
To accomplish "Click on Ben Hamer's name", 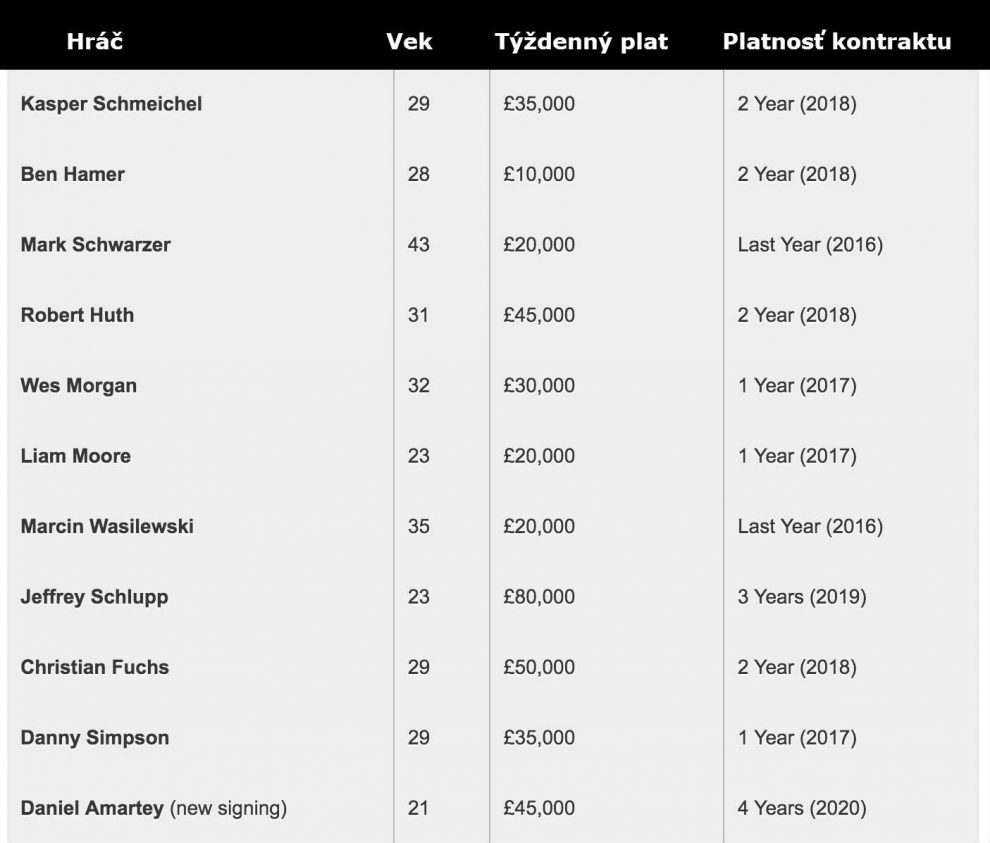I will click(x=73, y=174).
